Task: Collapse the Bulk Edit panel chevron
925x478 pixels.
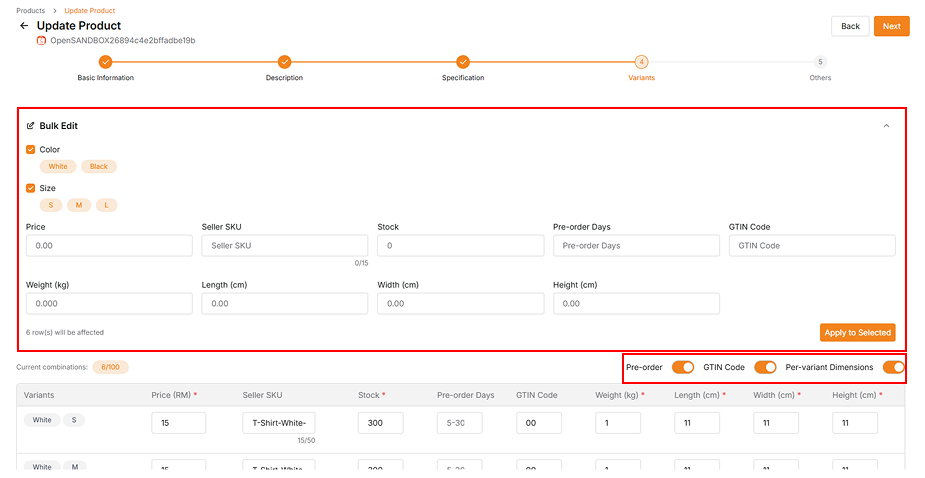Action: pos(886,126)
